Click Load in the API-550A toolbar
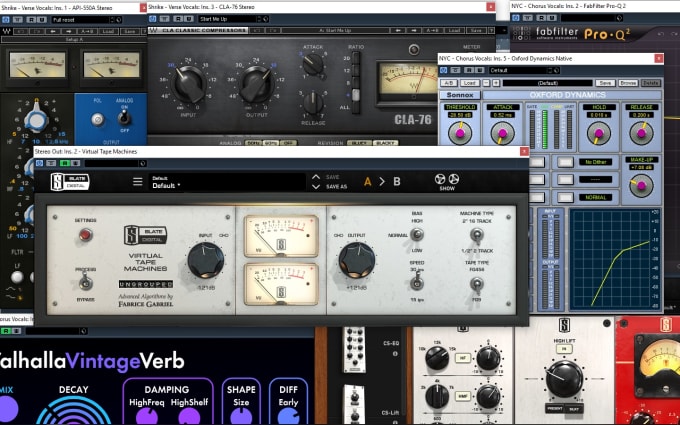Image resolution: width=680 pixels, height=425 pixels. point(108,31)
